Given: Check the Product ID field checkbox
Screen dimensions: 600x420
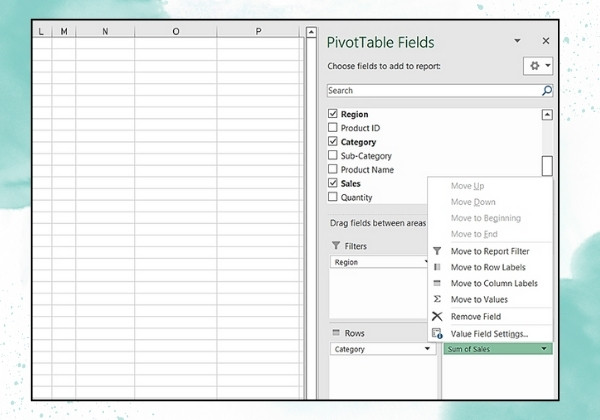Looking at the screenshot, I should pos(333,127).
